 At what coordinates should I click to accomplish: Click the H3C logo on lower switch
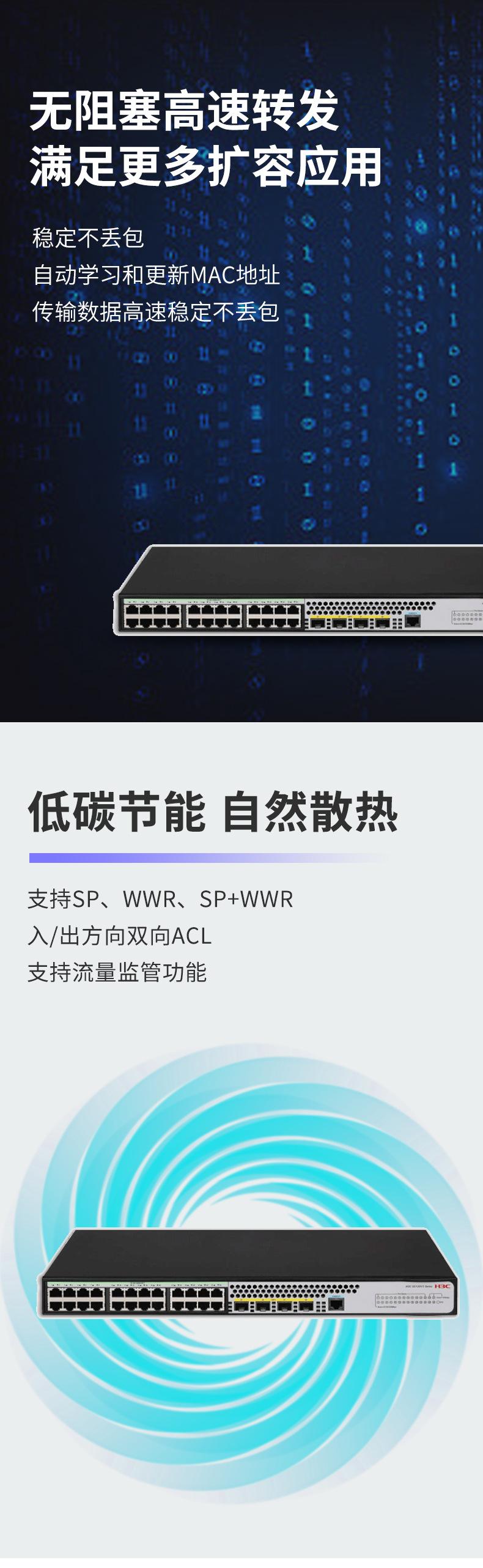[443, 1286]
